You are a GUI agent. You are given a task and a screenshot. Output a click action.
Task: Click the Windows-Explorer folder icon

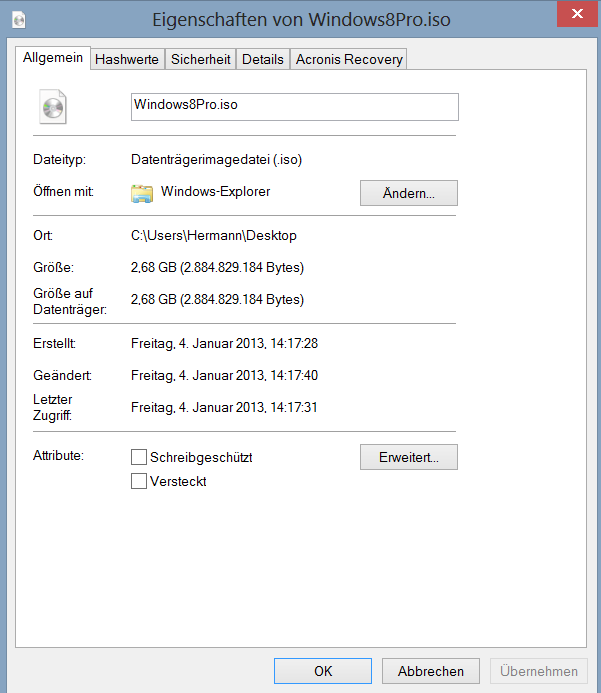click(x=142, y=193)
